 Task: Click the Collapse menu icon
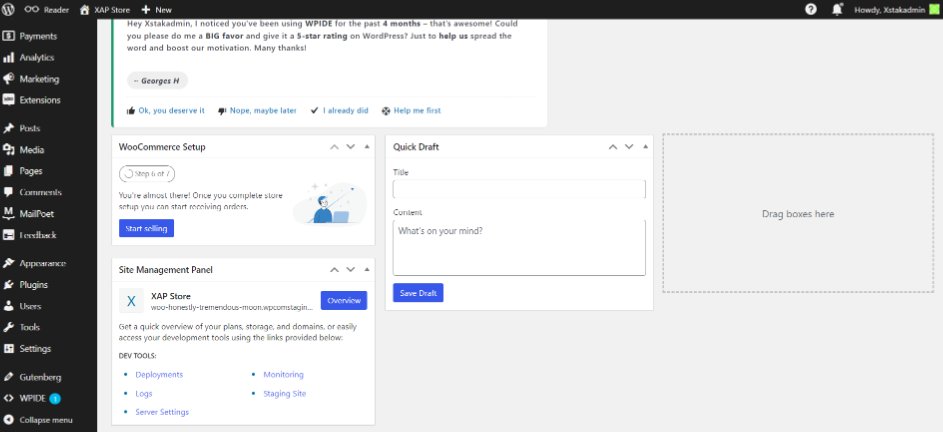9,419
